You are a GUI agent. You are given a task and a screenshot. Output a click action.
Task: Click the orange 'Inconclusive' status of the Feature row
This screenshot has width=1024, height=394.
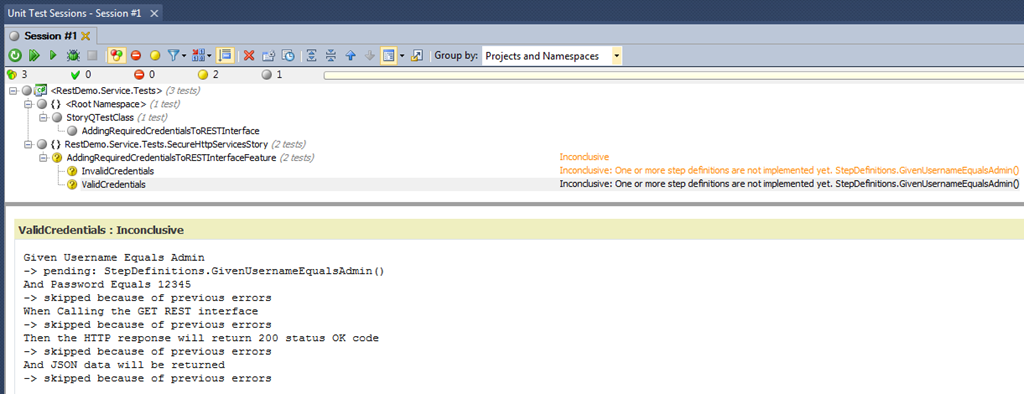[x=584, y=157]
